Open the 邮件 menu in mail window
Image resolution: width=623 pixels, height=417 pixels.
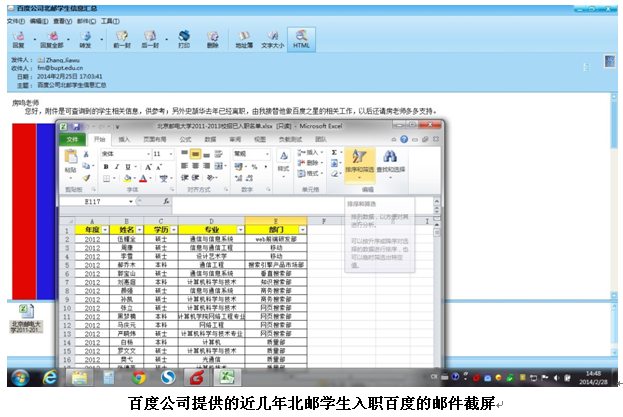tap(86, 21)
